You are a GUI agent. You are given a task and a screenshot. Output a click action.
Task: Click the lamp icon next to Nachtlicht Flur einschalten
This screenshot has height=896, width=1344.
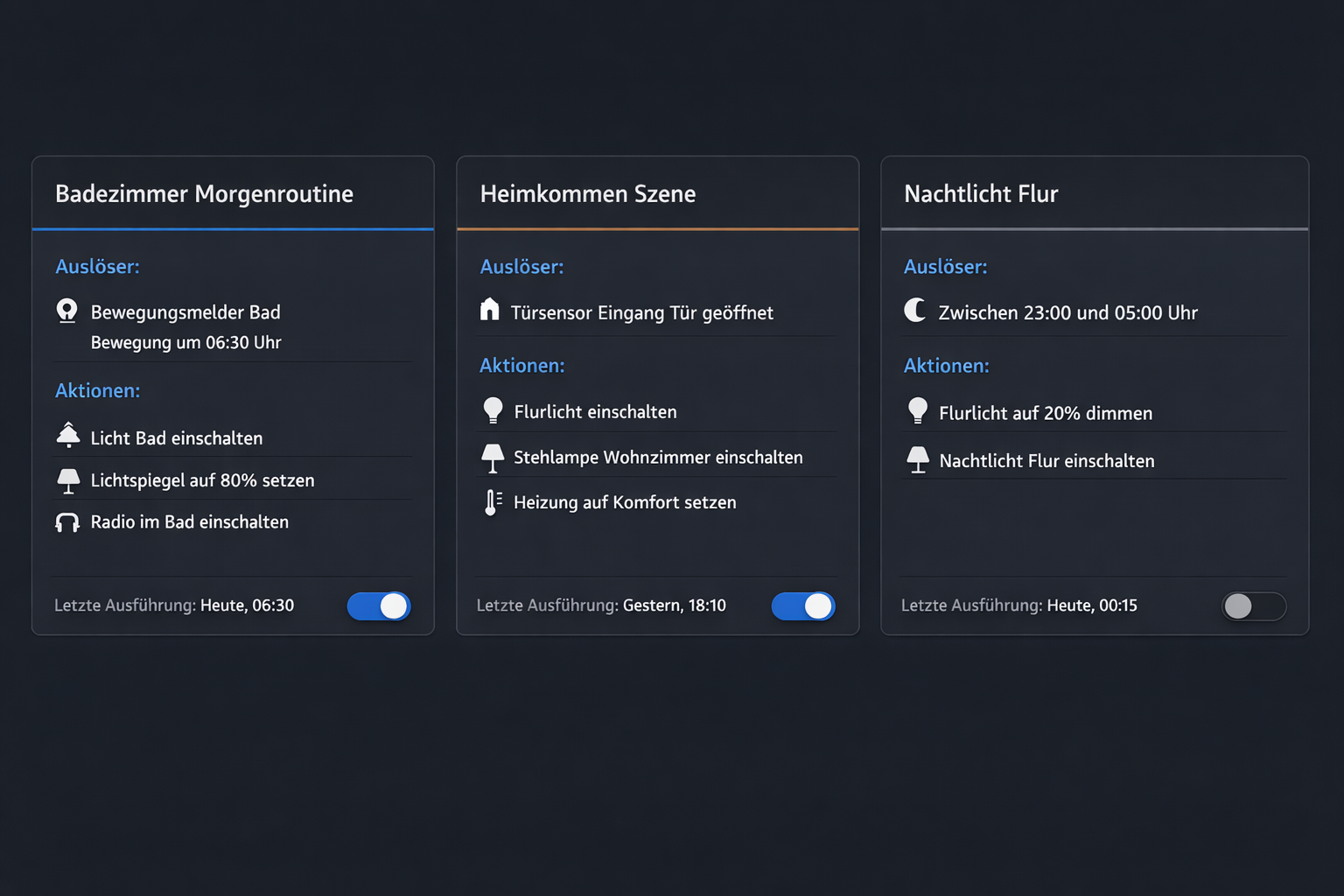(917, 458)
